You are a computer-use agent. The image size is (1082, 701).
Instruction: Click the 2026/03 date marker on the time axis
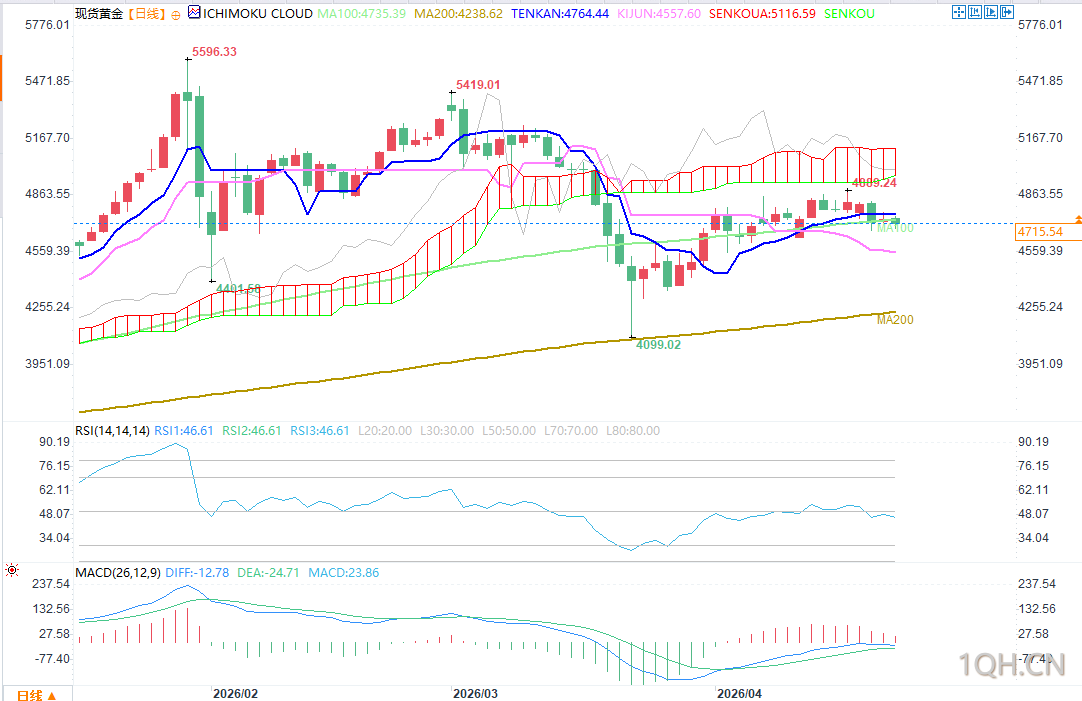click(475, 693)
